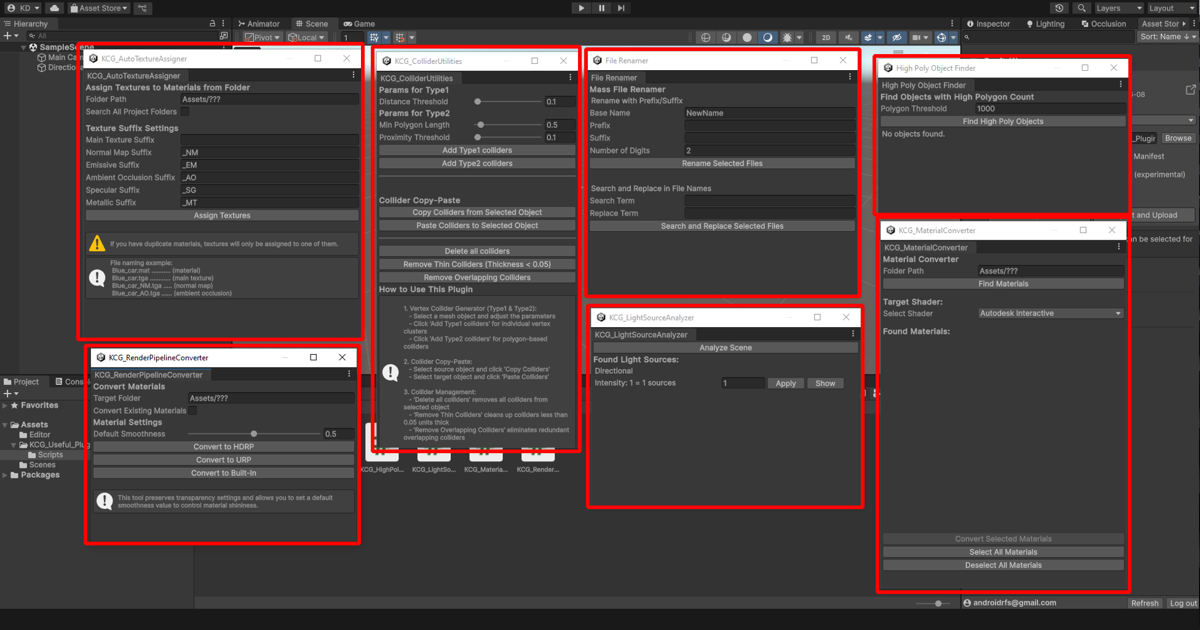This screenshot has width=1200, height=630.
Task: Toggle scene audio in the Scene toolbar
Action: click(848, 37)
